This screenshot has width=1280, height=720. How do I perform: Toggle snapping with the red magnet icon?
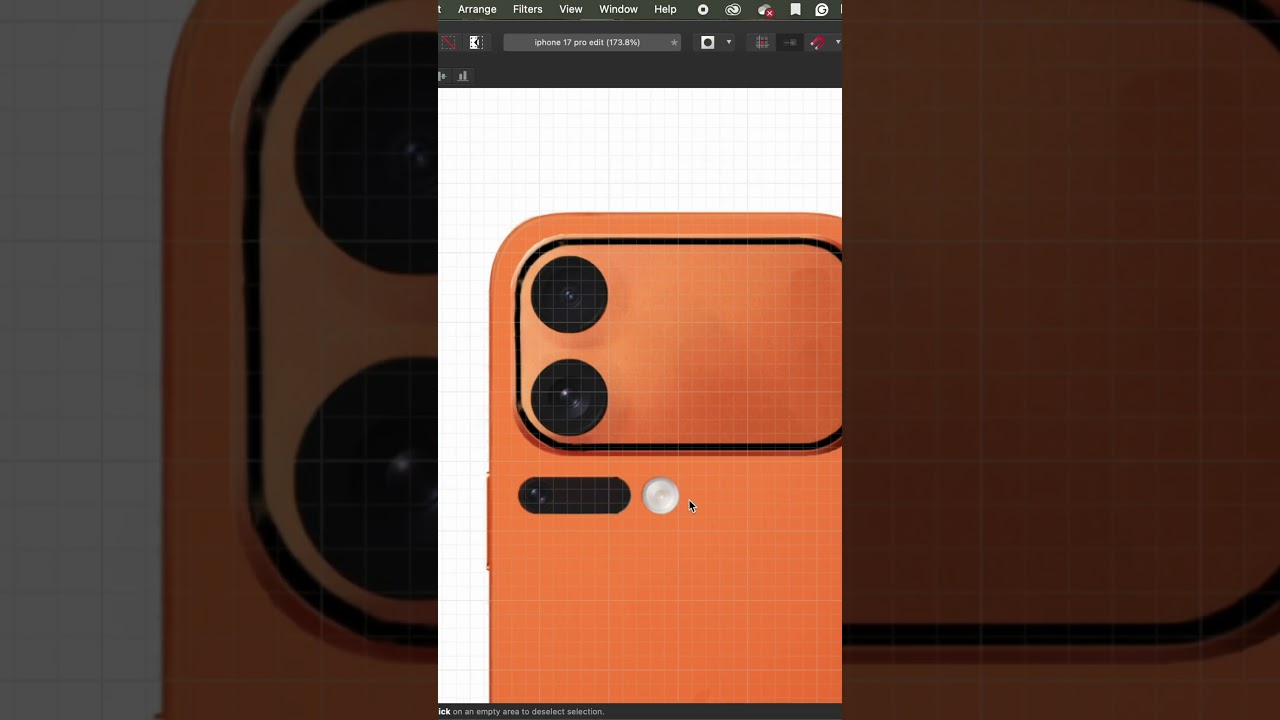point(818,42)
